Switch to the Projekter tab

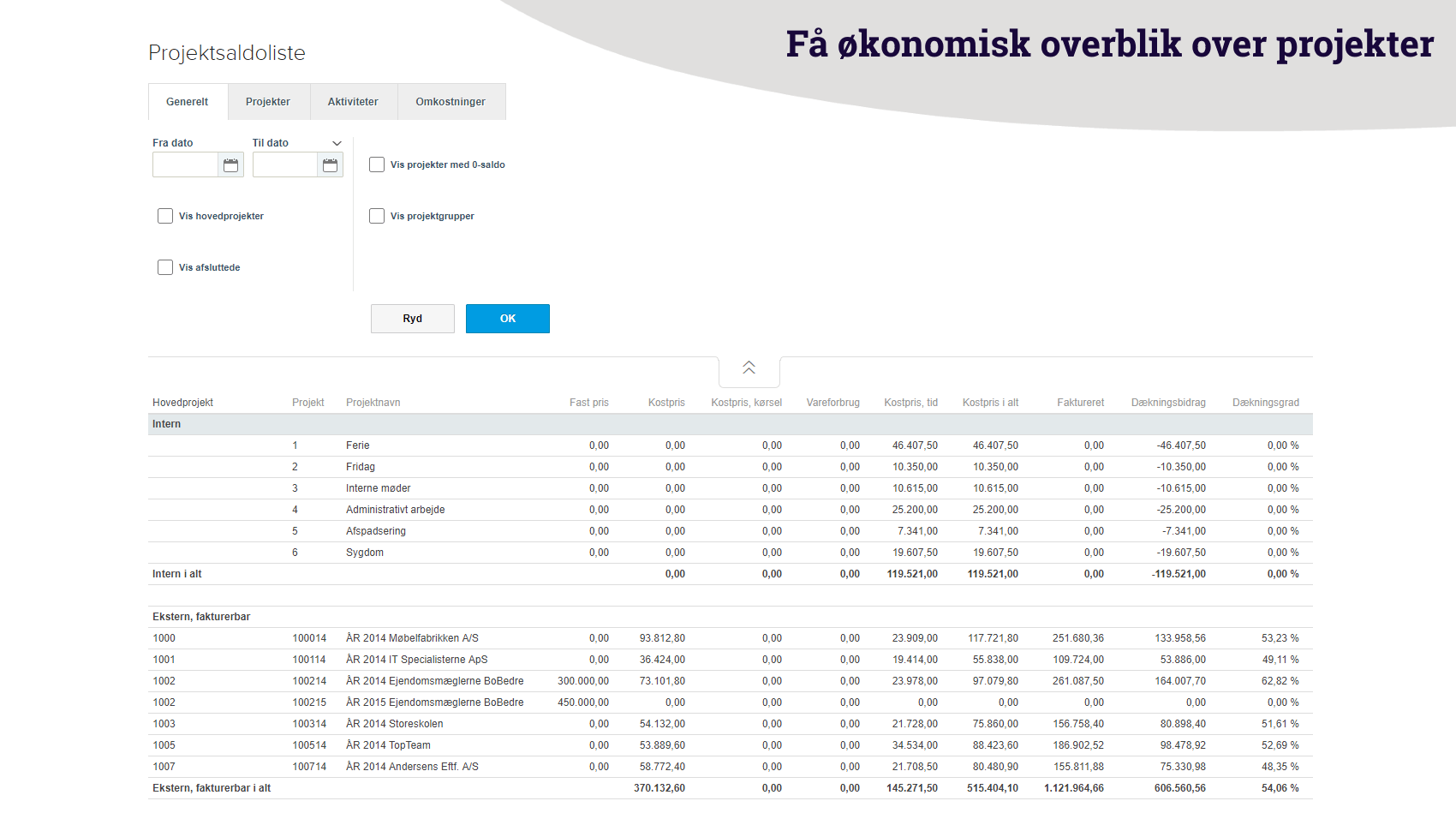[268, 102]
